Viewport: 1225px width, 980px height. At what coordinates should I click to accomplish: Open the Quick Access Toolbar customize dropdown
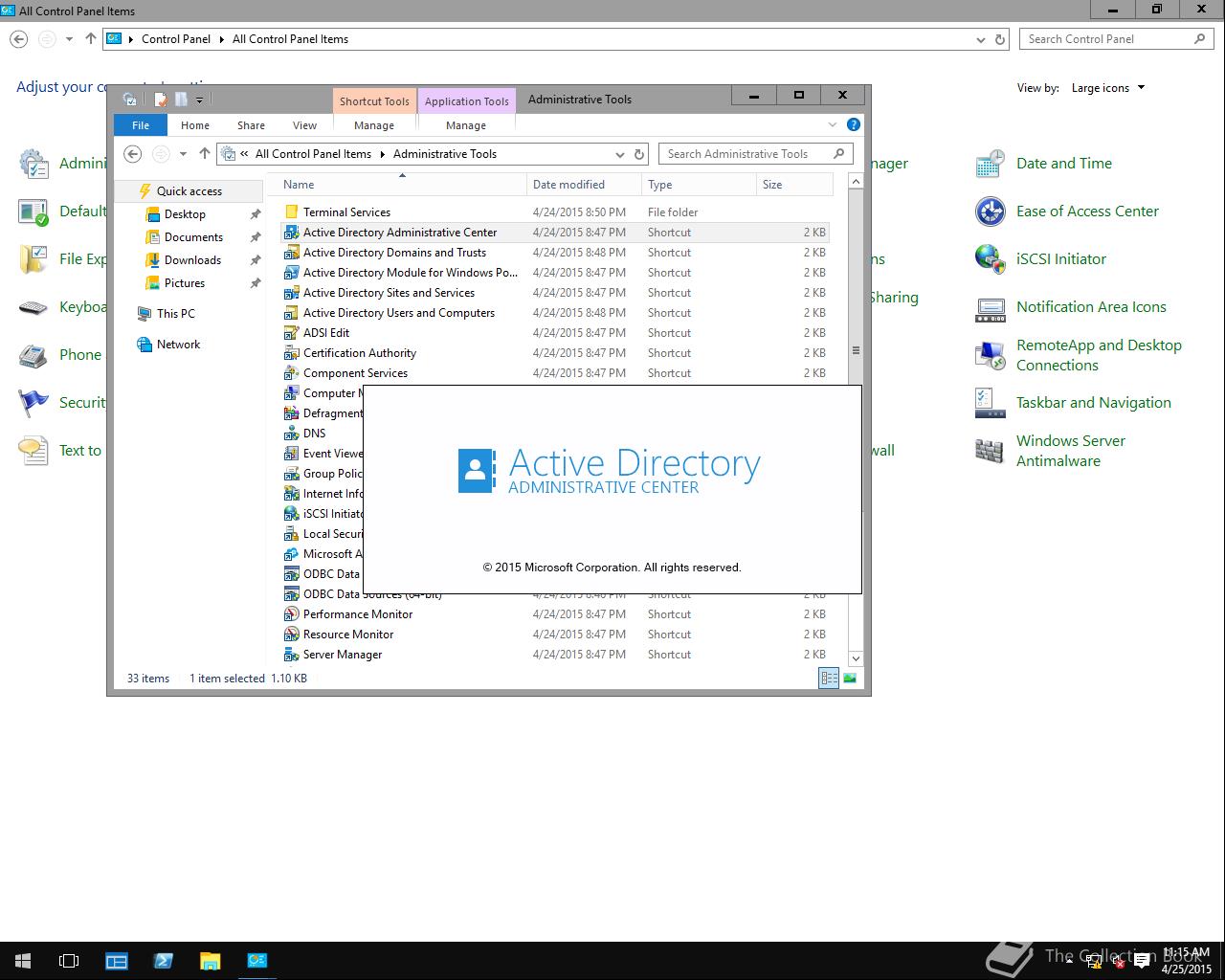[199, 100]
